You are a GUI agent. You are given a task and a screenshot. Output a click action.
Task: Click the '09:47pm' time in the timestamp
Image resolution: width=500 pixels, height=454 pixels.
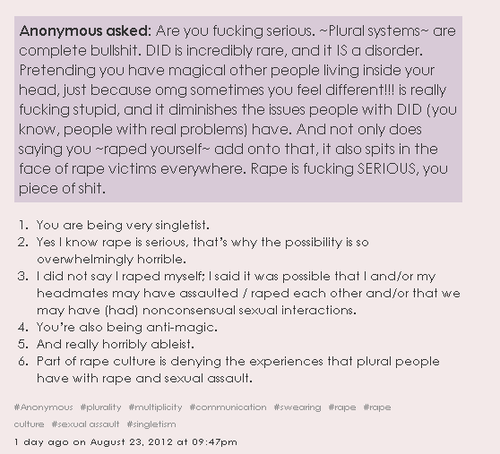tap(214, 442)
